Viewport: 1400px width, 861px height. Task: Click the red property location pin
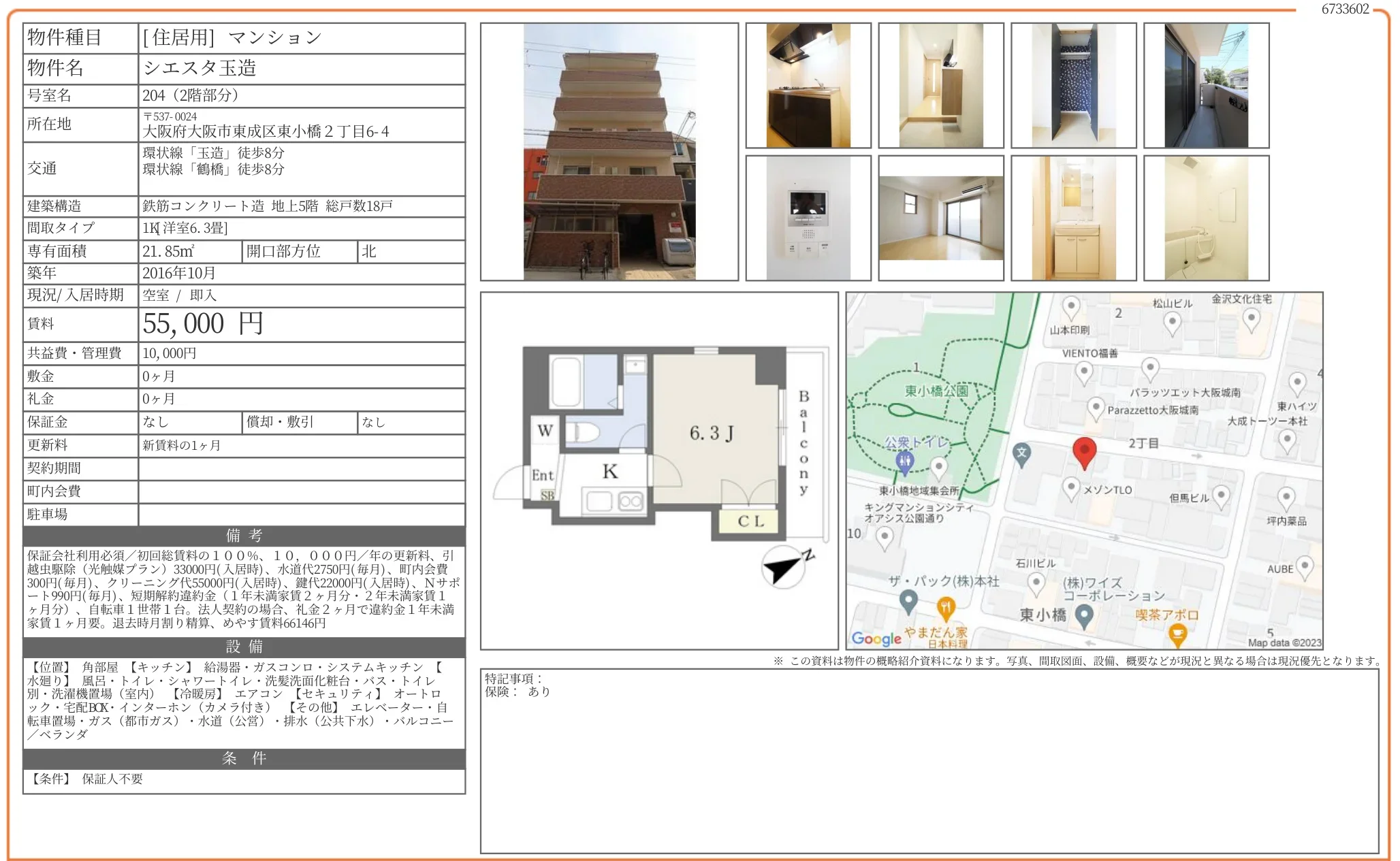pyautogui.click(x=1084, y=451)
